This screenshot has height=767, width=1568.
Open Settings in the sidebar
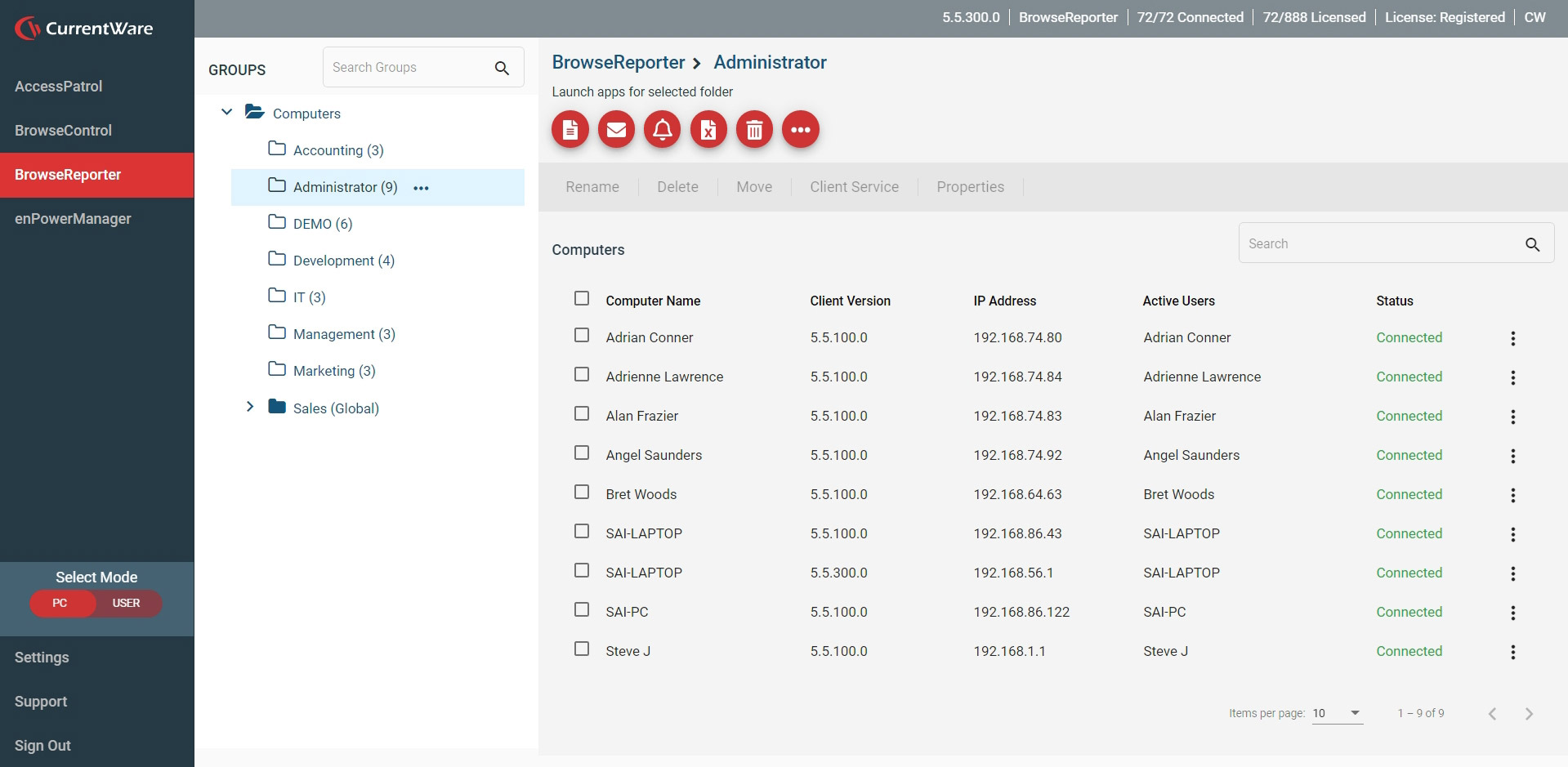coord(42,658)
